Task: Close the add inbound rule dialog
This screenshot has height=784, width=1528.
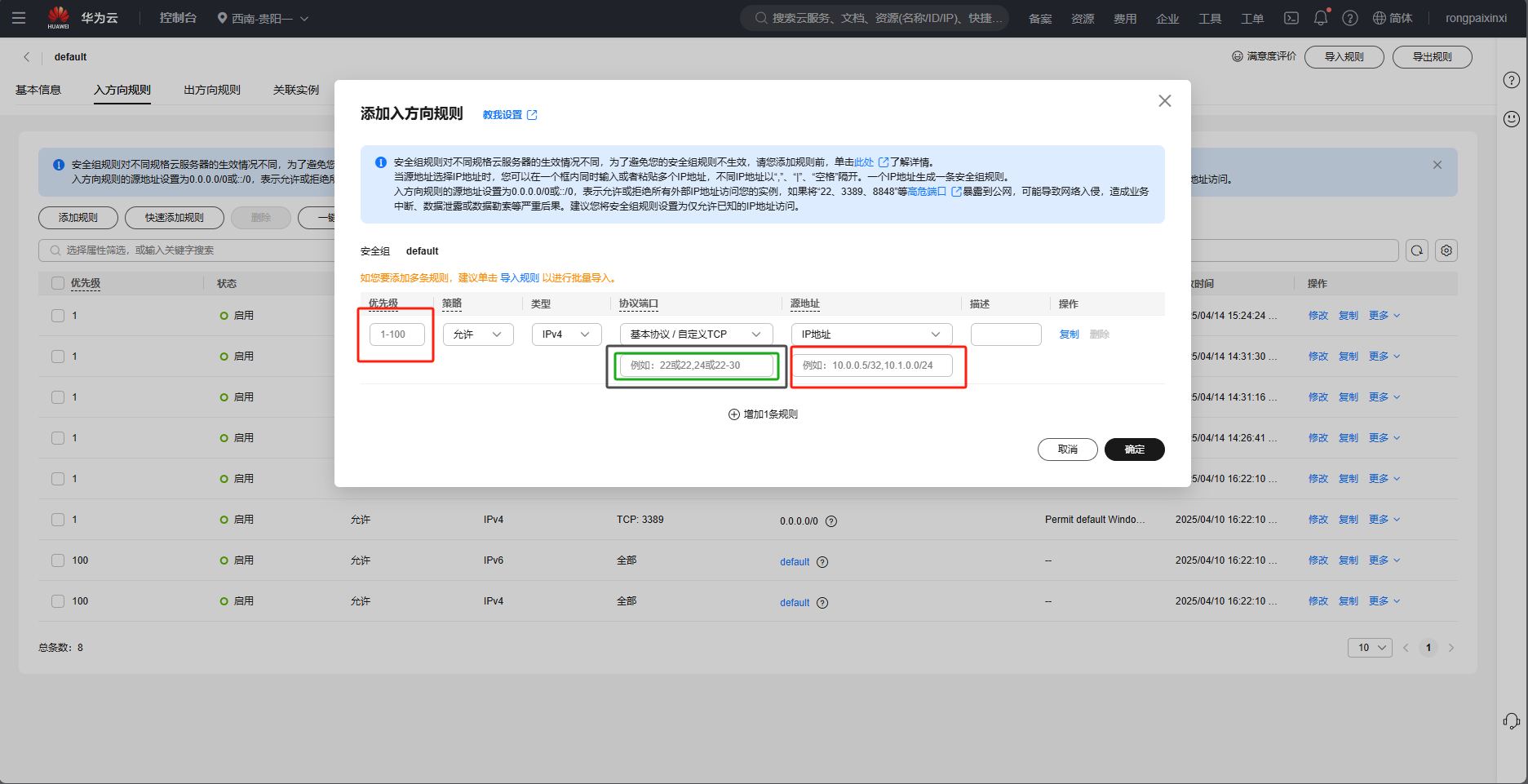Action: coord(1165,100)
